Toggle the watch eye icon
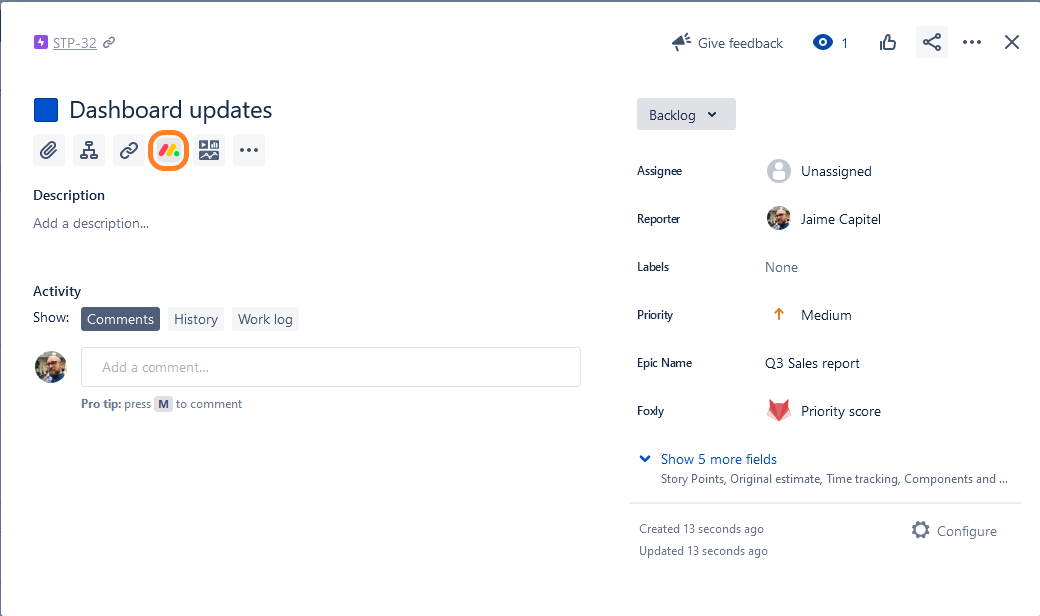 point(822,42)
